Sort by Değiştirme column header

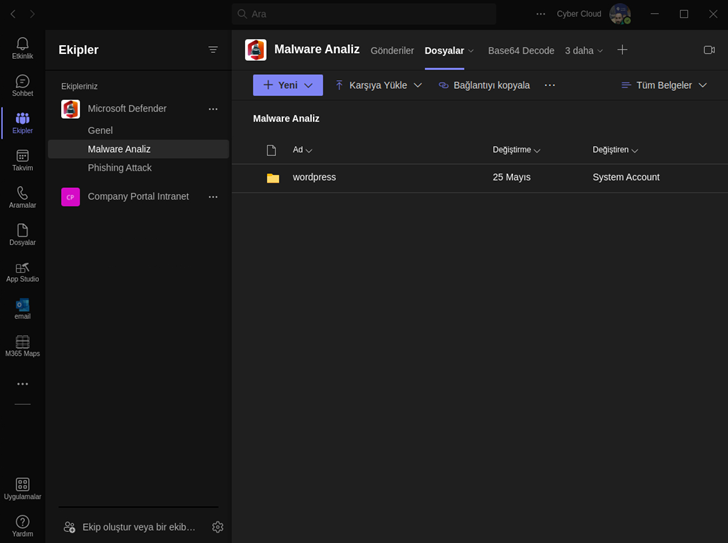(x=516, y=150)
